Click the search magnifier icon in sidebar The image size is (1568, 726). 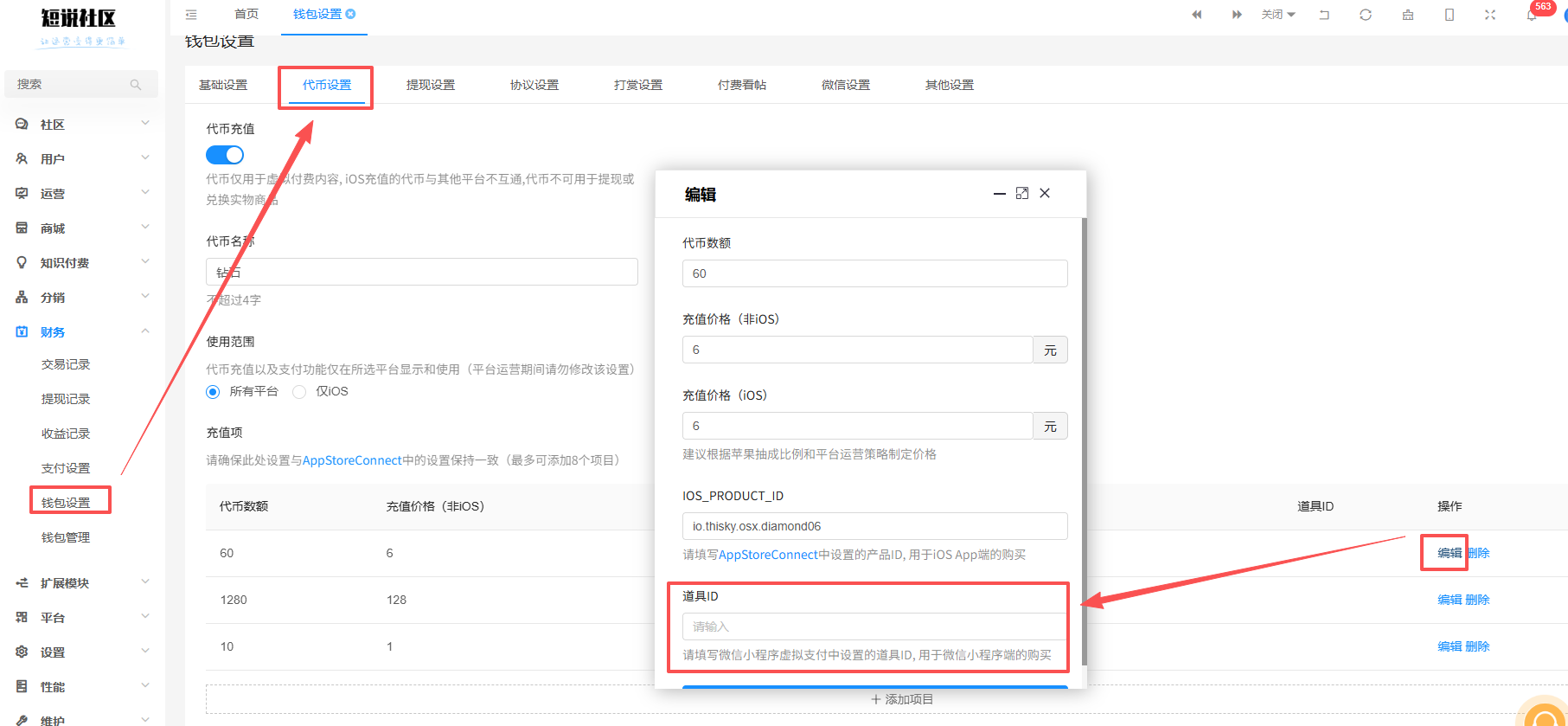tap(136, 85)
